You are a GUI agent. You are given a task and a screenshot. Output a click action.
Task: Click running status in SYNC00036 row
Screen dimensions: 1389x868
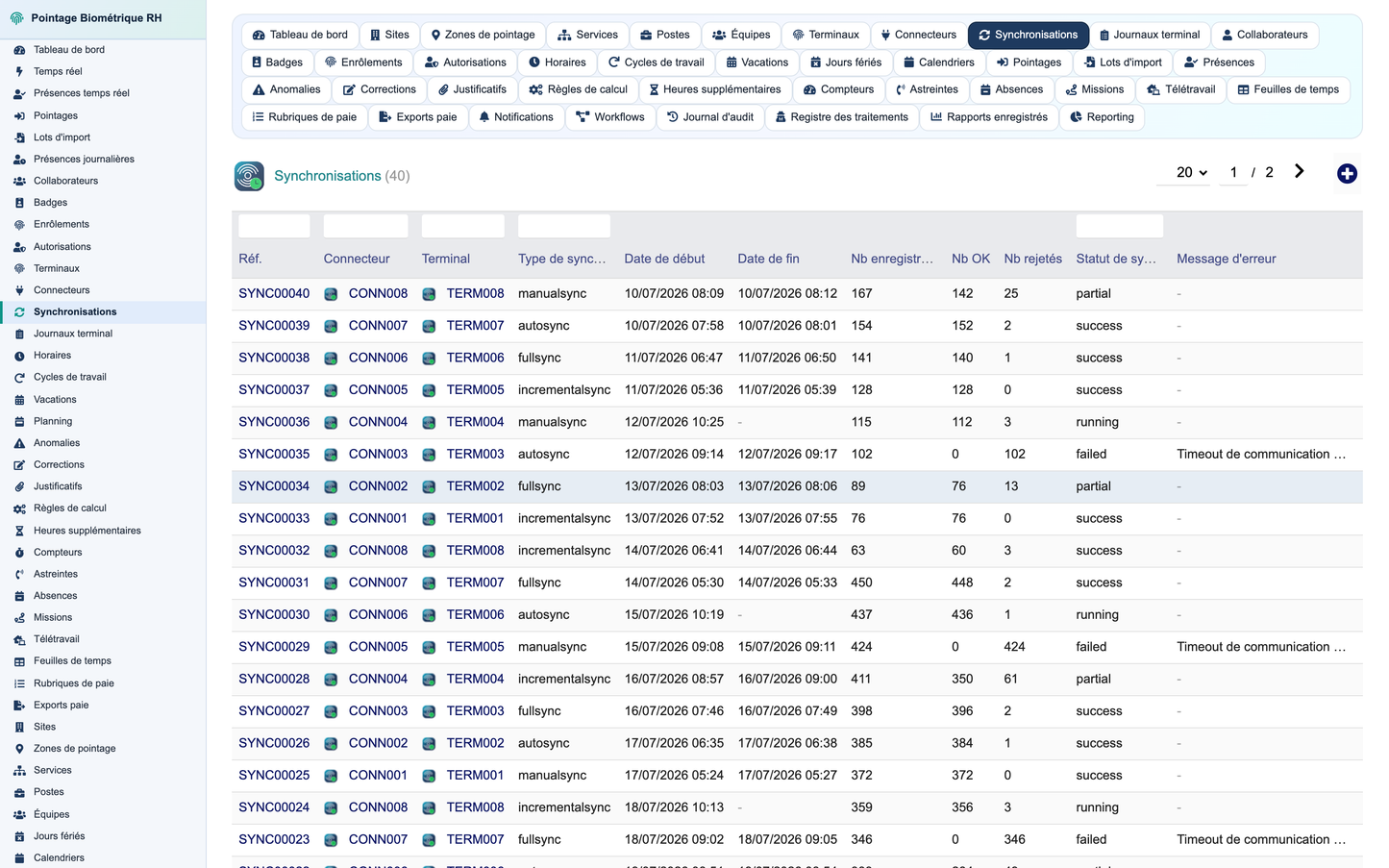pos(1097,422)
